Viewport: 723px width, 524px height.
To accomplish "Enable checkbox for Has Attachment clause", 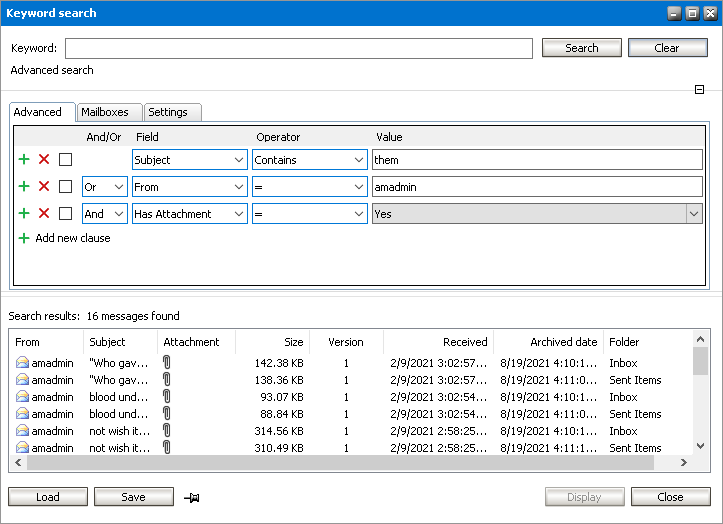I will [65, 213].
